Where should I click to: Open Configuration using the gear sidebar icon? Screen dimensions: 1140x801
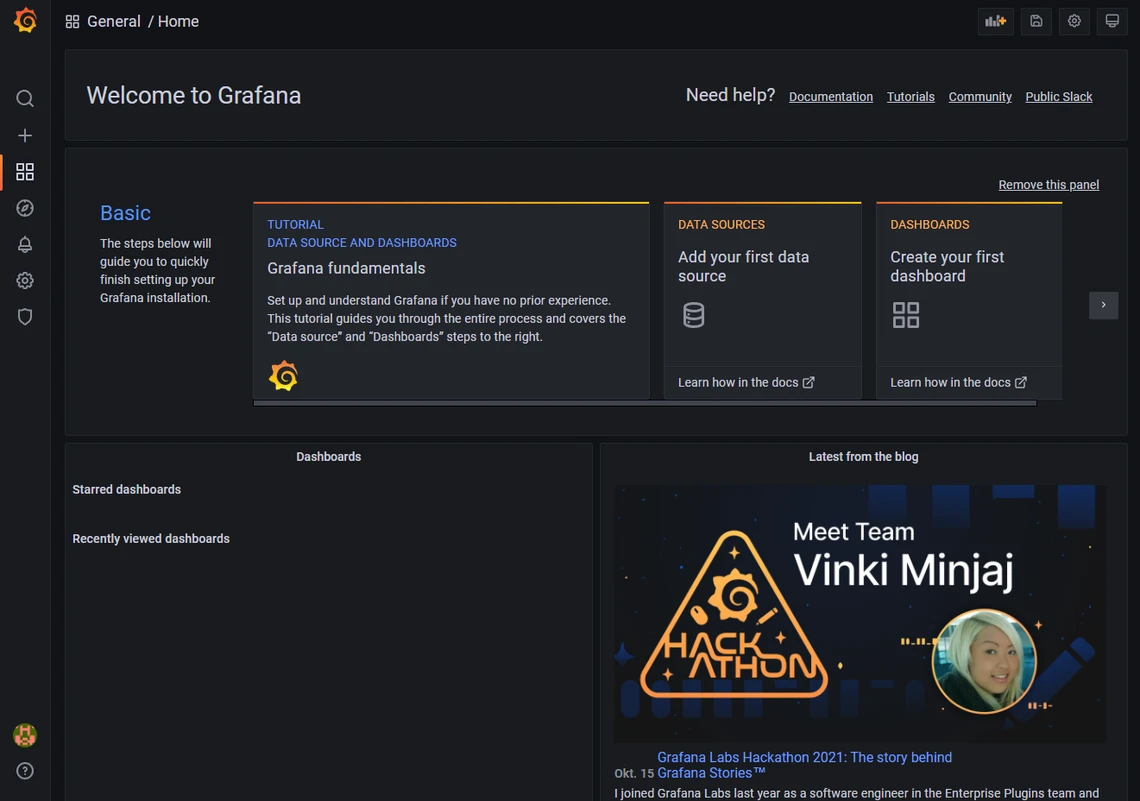(x=24, y=280)
